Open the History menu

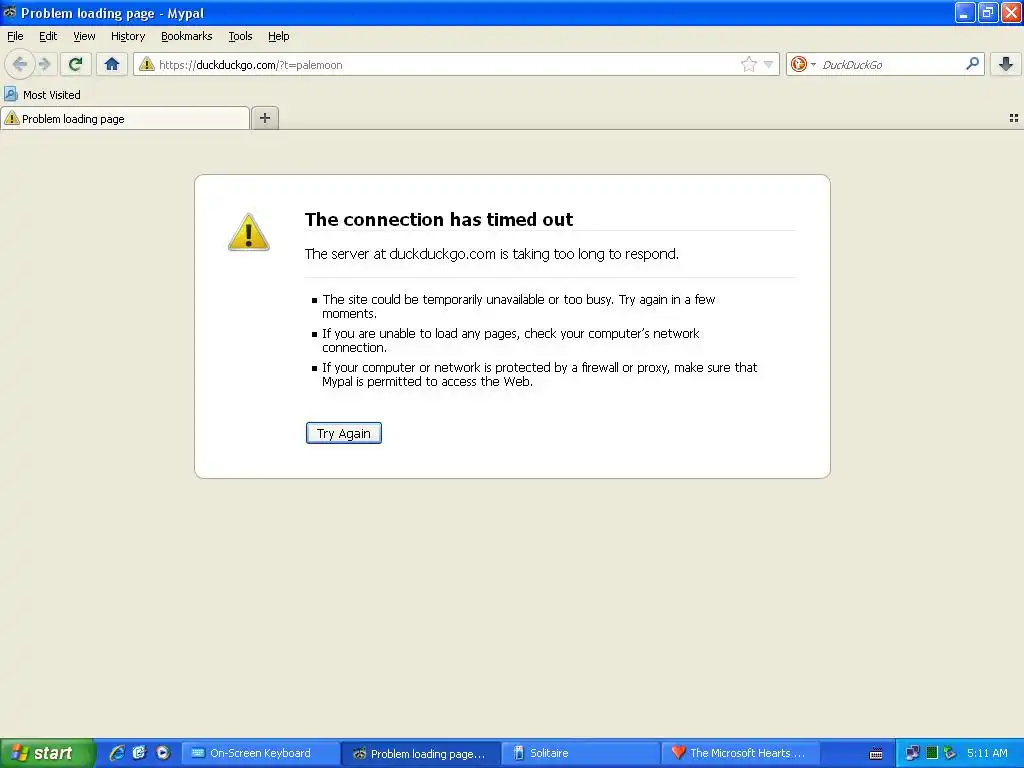coord(128,36)
